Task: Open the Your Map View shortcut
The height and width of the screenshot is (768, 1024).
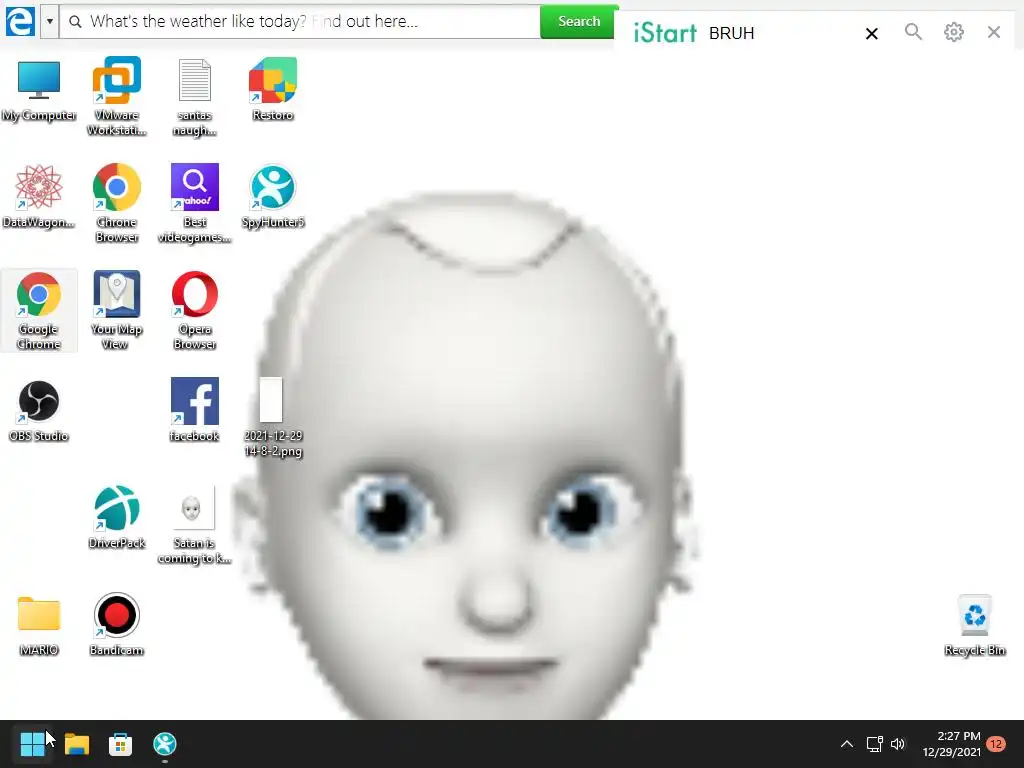Action: click(x=116, y=310)
